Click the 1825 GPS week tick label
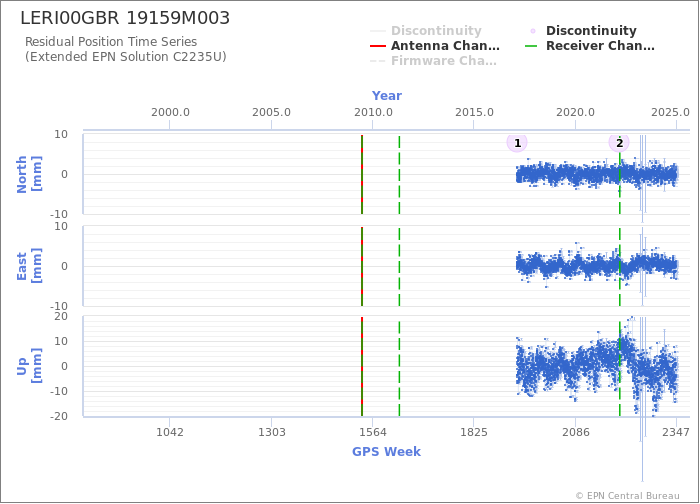 point(474,432)
